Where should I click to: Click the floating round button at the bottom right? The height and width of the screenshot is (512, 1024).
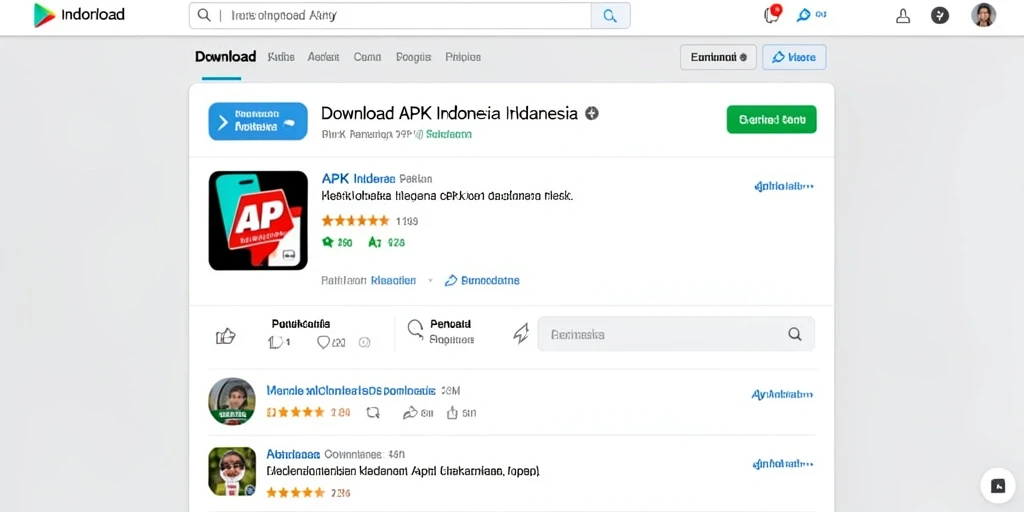[998, 485]
